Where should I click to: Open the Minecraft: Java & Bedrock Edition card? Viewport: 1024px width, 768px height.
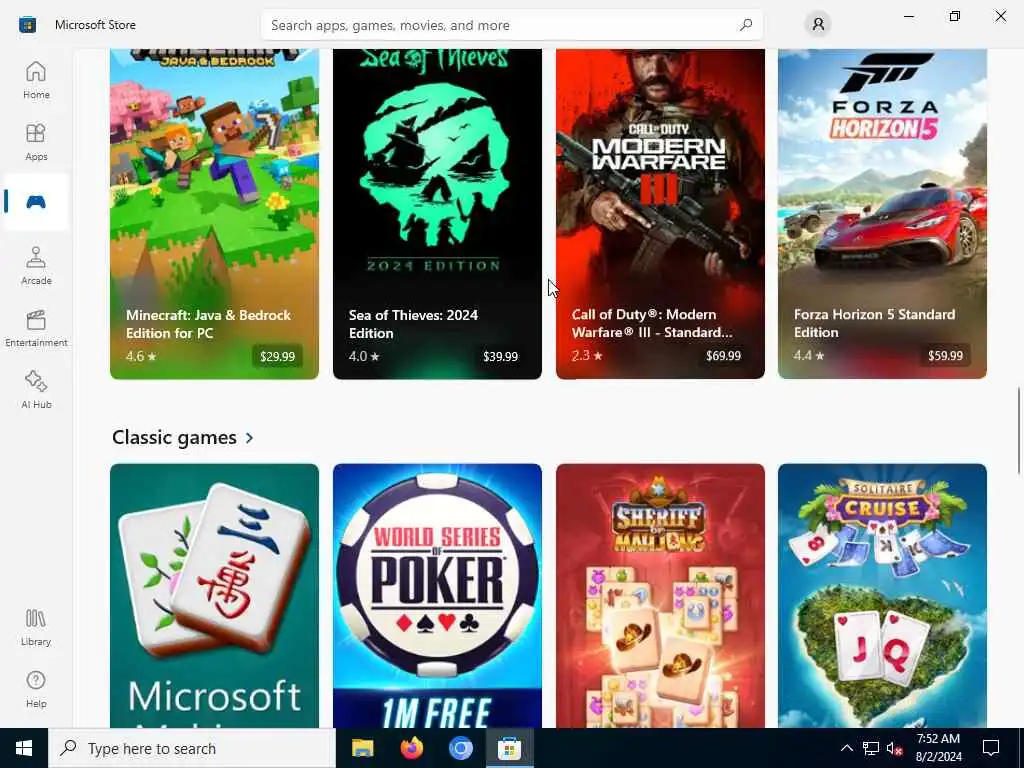click(214, 214)
